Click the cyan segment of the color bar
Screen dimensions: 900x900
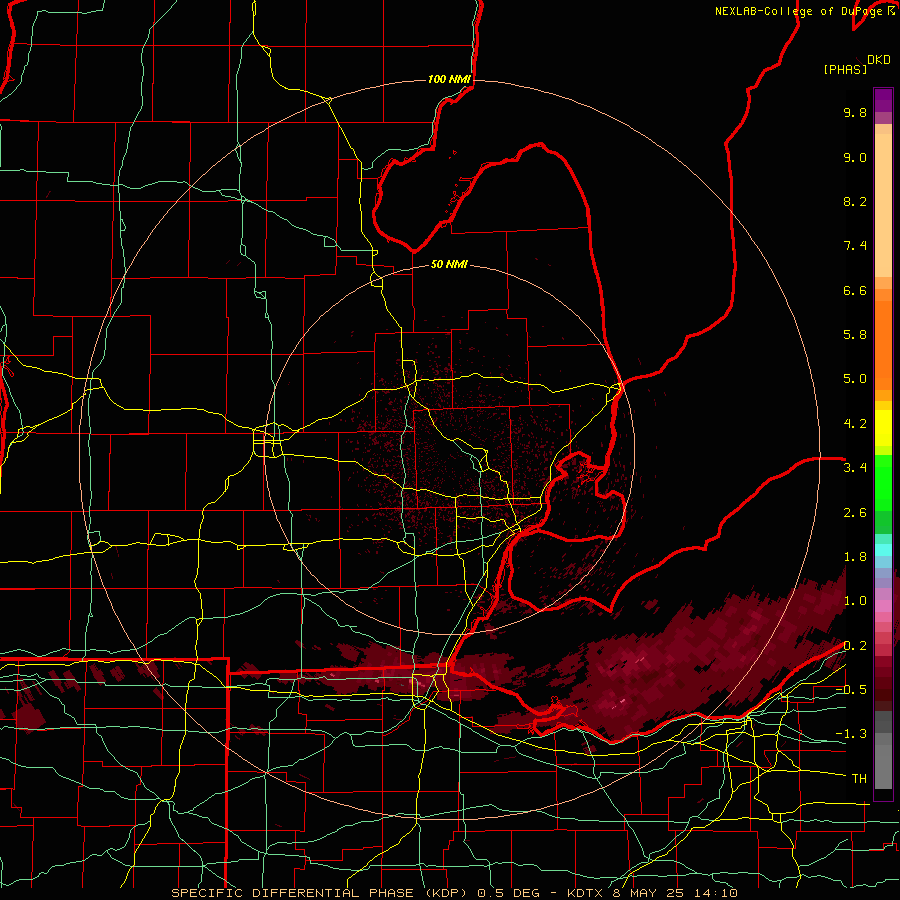pyautogui.click(x=883, y=549)
